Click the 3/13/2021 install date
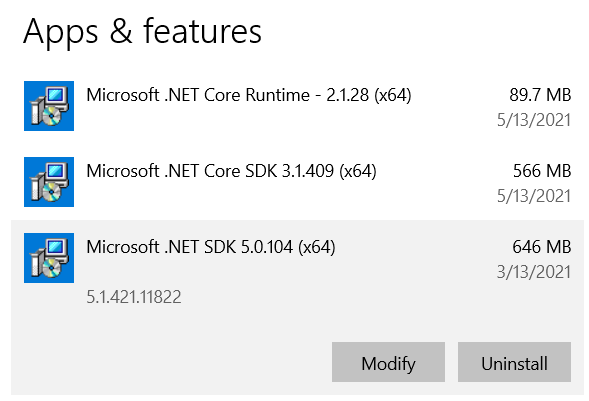The height and width of the screenshot is (401, 589). pyautogui.click(x=534, y=272)
